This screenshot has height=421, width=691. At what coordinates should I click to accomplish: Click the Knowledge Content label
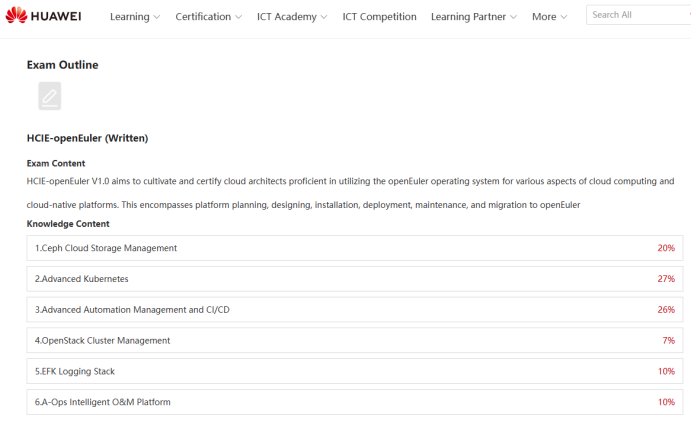coord(68,224)
